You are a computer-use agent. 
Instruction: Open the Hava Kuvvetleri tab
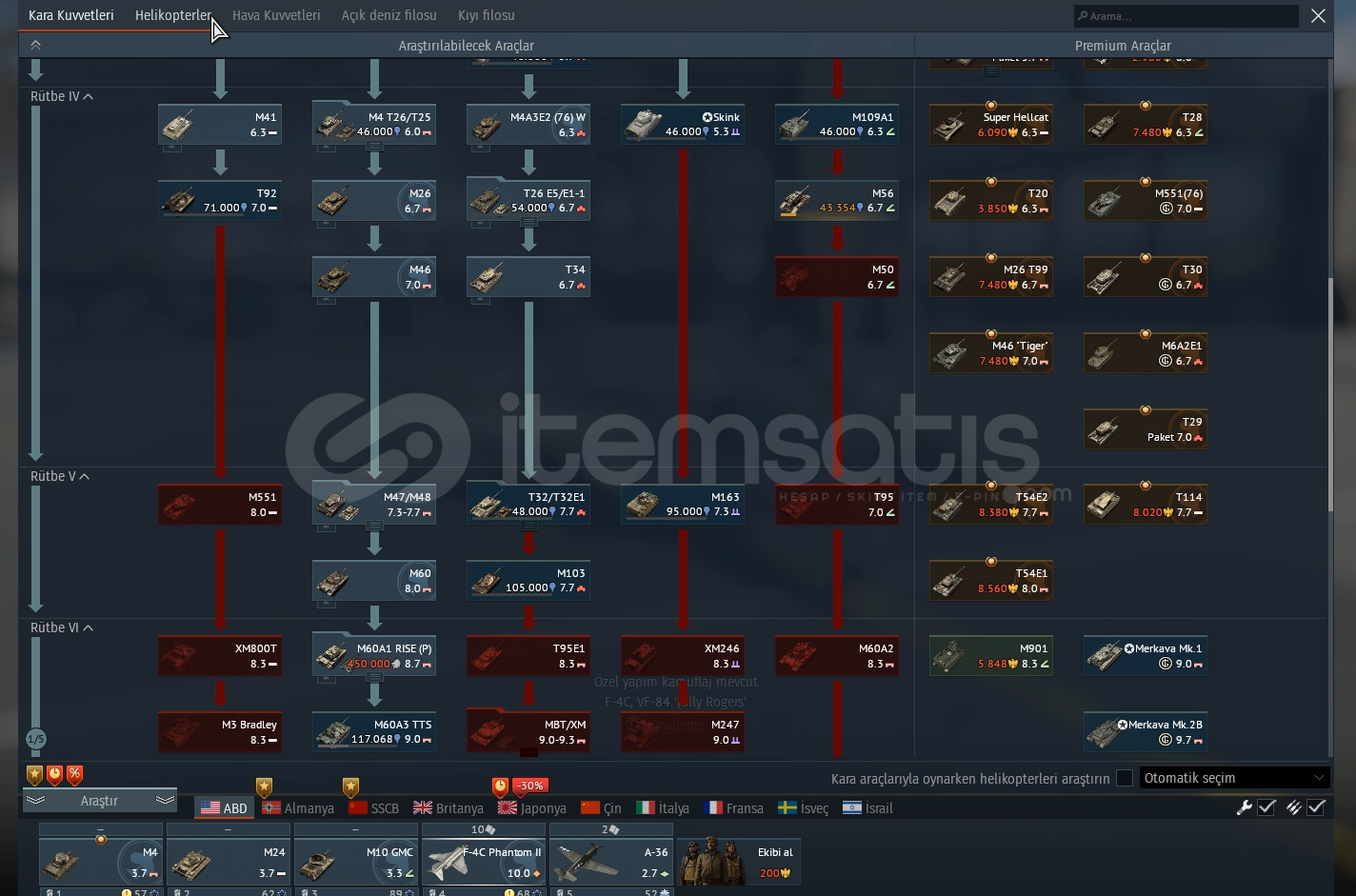point(276,15)
